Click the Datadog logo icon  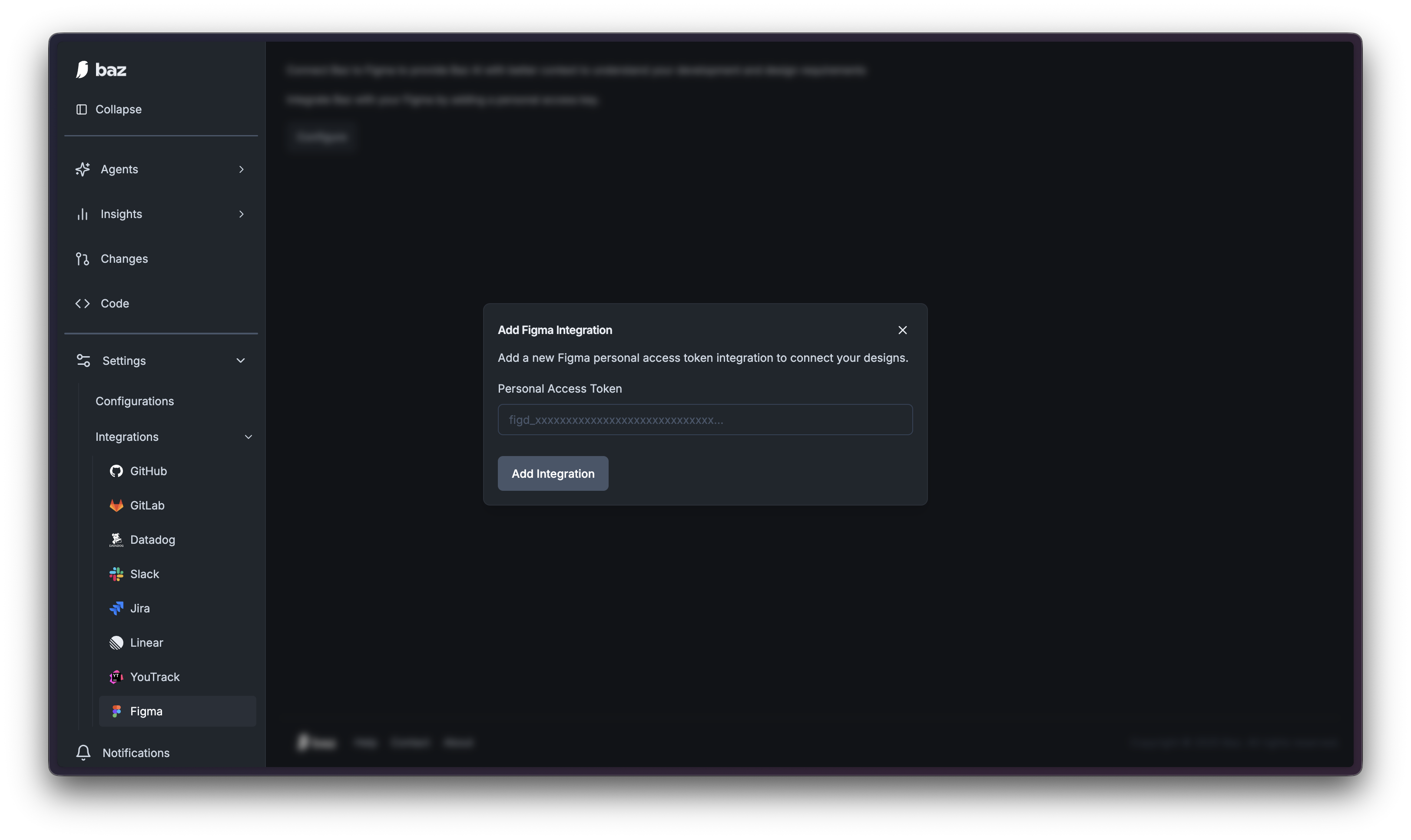[x=116, y=540]
